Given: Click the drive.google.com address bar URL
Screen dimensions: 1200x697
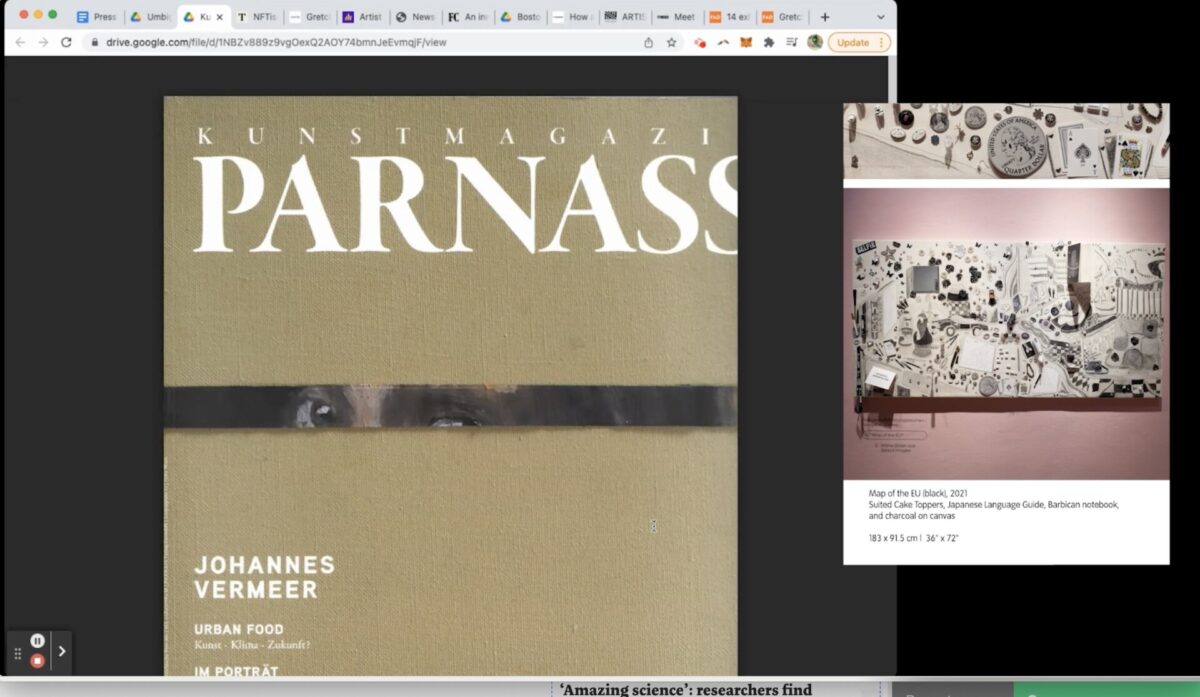Looking at the screenshot, I should tap(276, 43).
